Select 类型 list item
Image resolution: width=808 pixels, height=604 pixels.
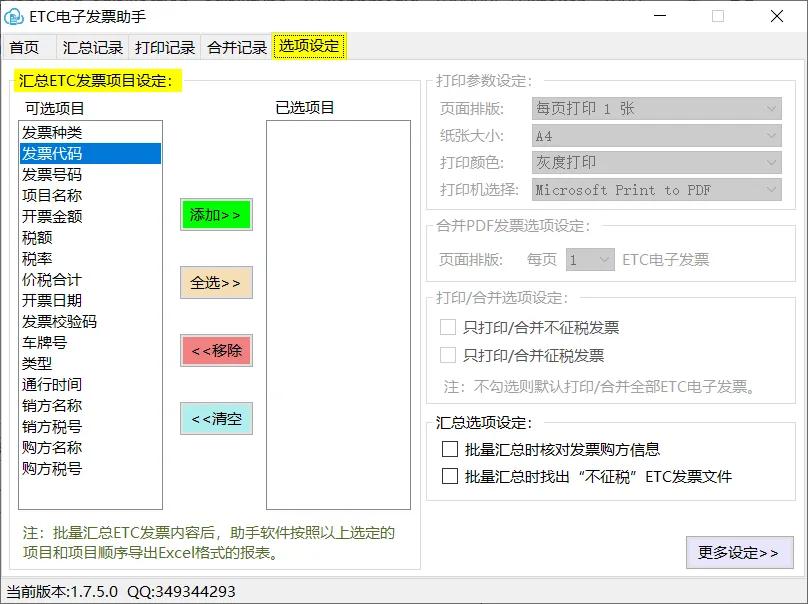click(90, 364)
